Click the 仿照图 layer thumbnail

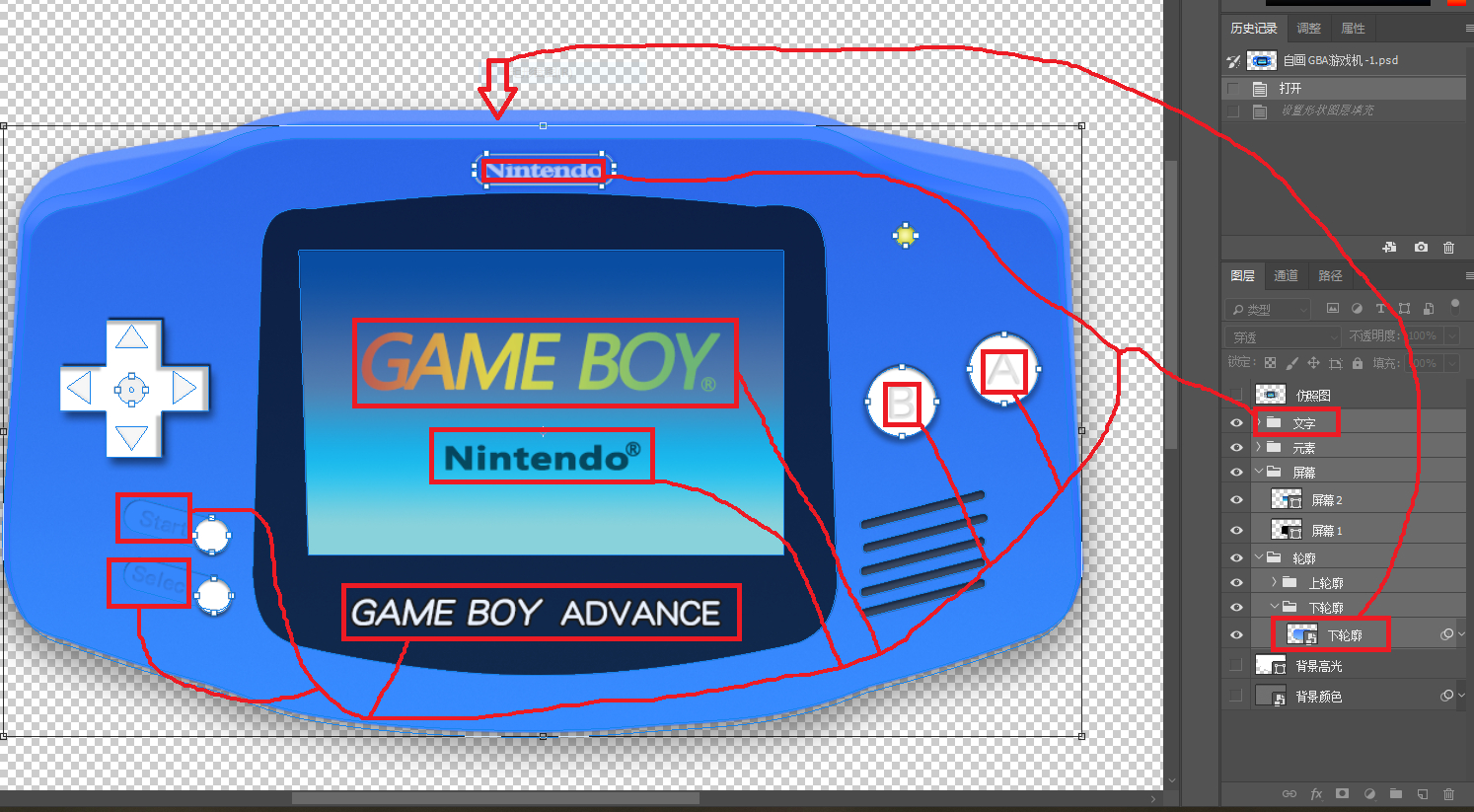pos(1270,395)
